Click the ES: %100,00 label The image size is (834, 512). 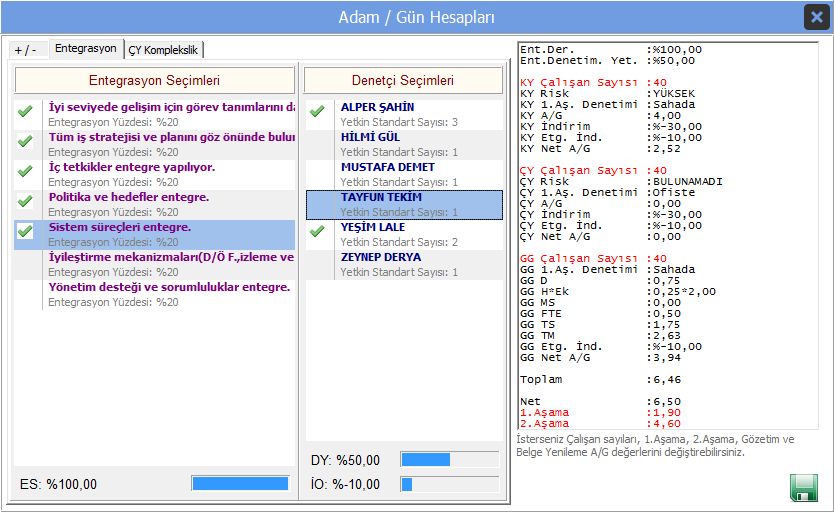click(x=59, y=484)
